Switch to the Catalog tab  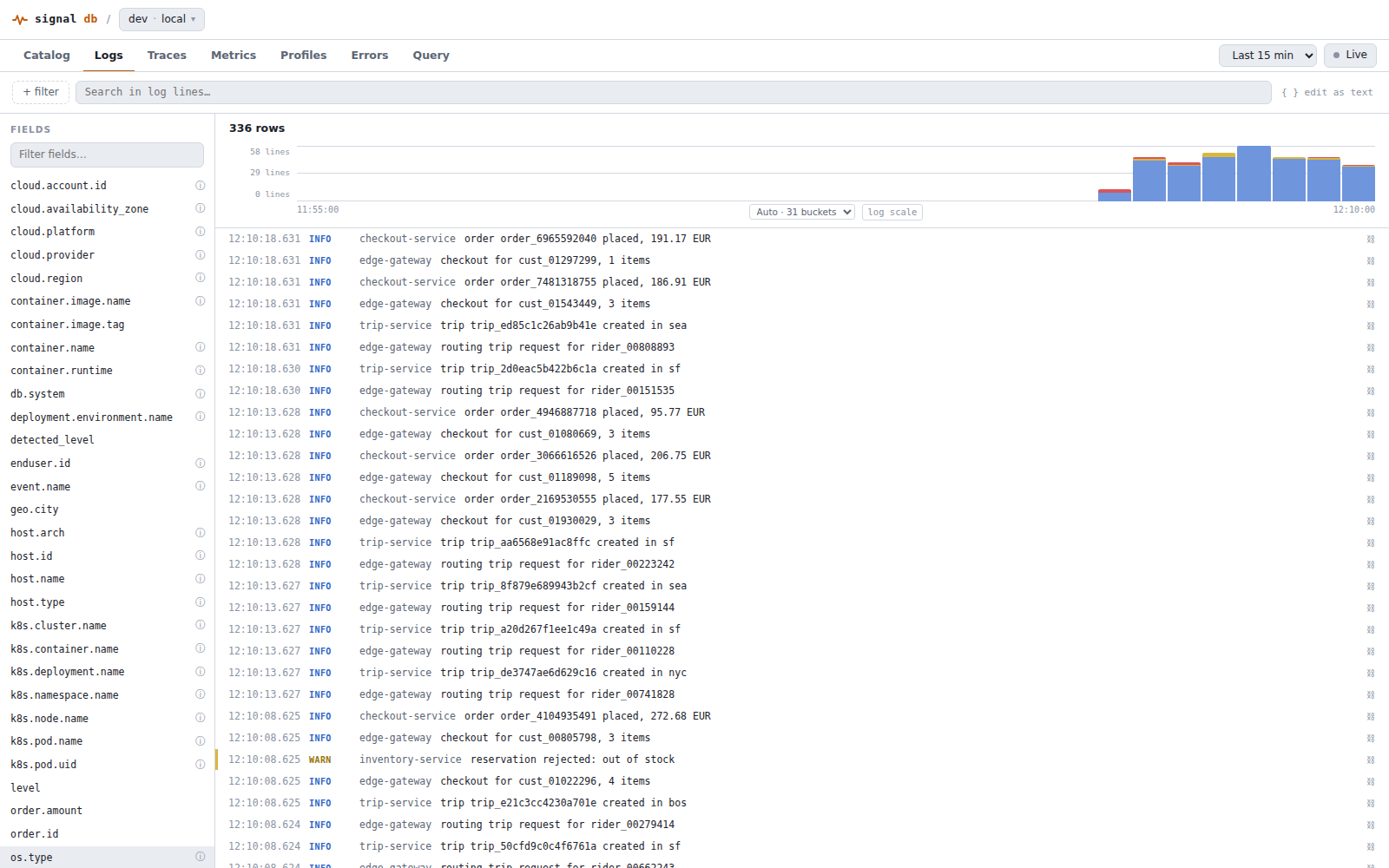click(x=47, y=56)
